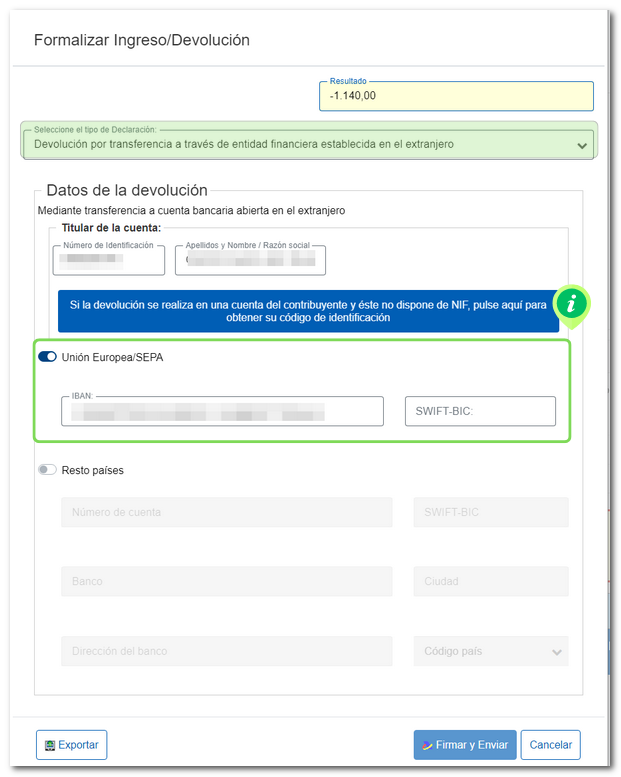621x777 pixels.
Task: Toggle the Unión Europea/SEPA switch
Action: coord(47,357)
